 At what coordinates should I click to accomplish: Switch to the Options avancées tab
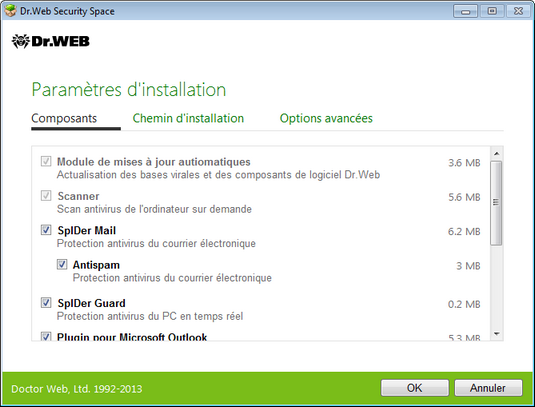(326, 118)
